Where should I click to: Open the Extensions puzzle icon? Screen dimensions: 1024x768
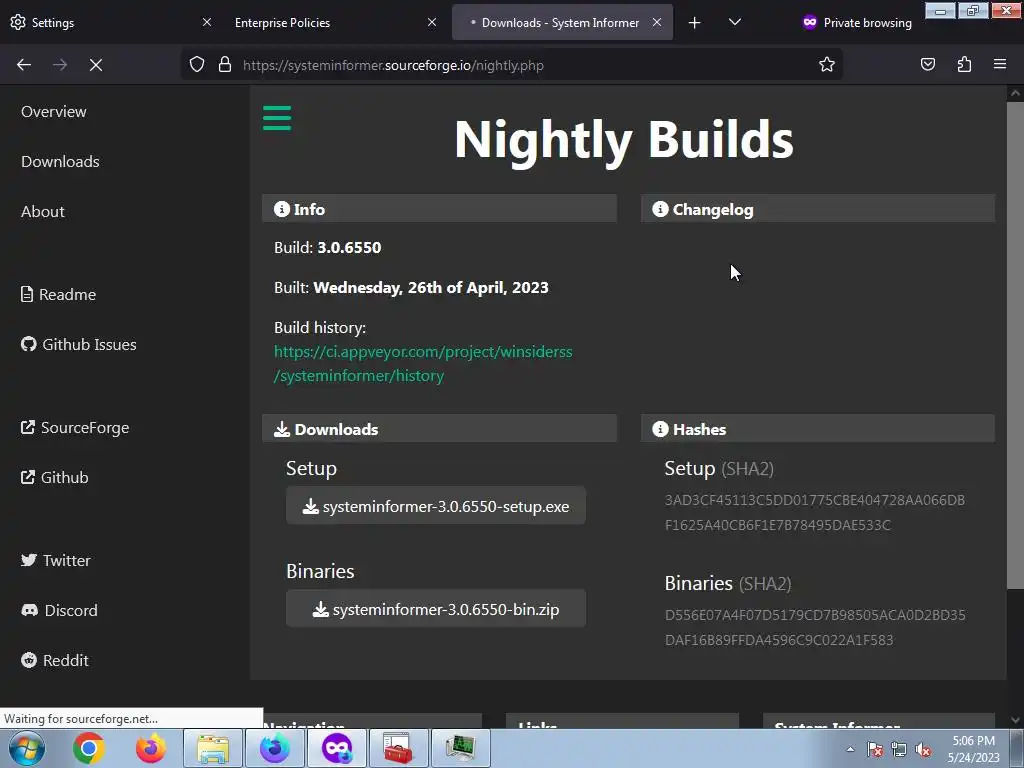(x=964, y=64)
